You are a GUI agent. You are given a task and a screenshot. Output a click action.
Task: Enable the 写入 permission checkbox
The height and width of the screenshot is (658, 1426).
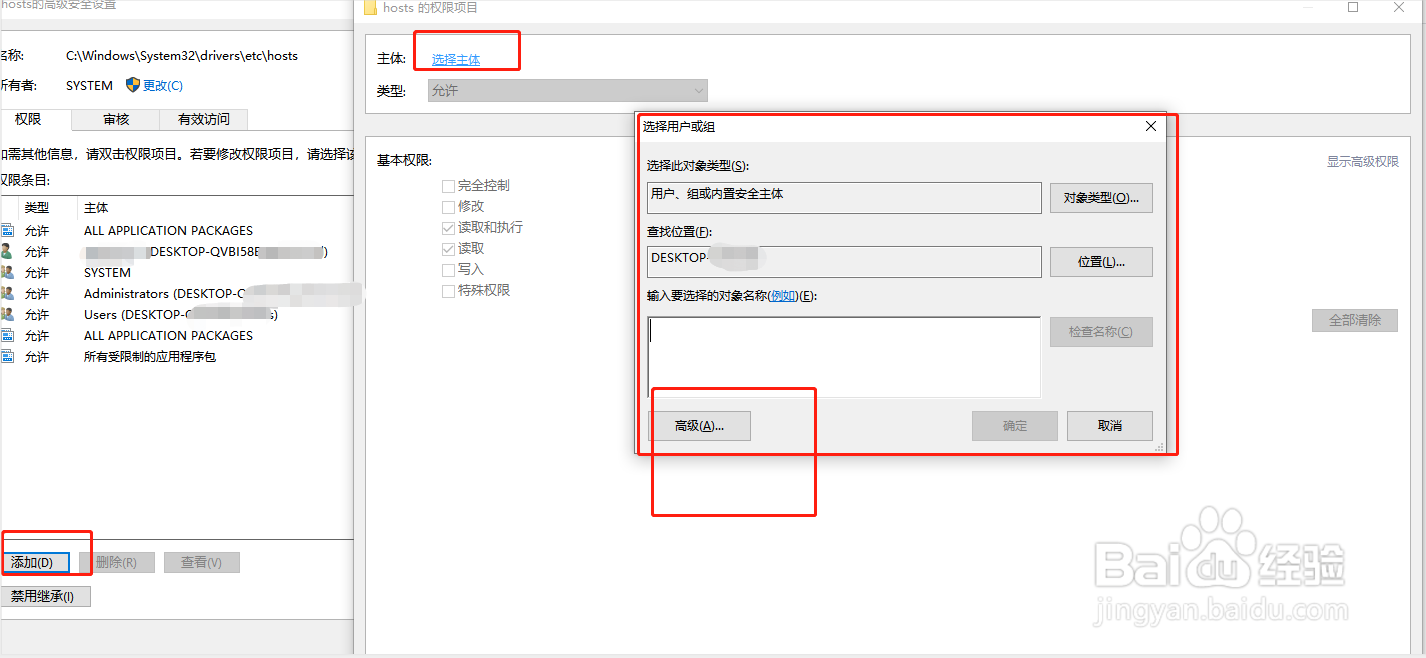click(446, 269)
